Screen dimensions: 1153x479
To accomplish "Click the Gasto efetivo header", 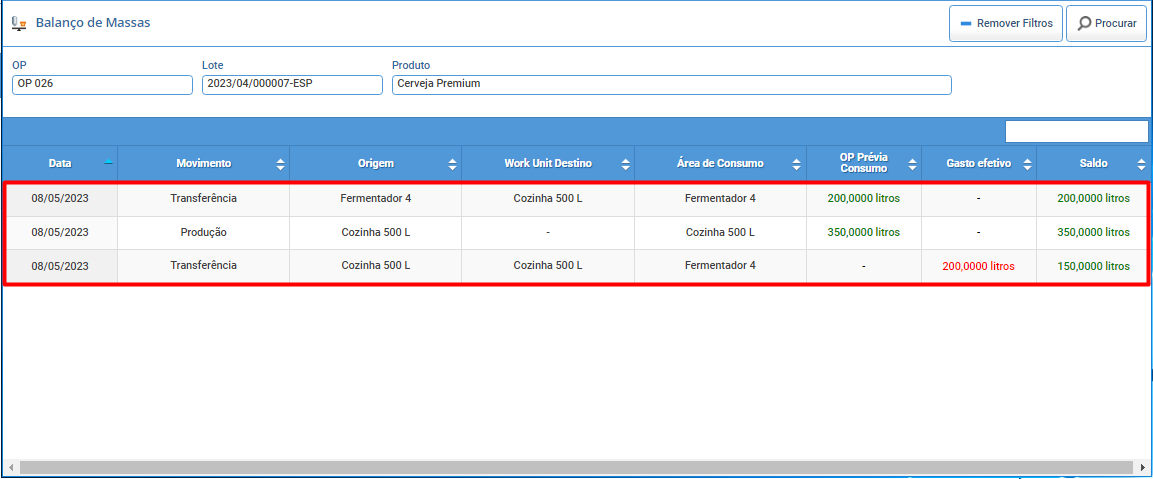I will (x=978, y=163).
